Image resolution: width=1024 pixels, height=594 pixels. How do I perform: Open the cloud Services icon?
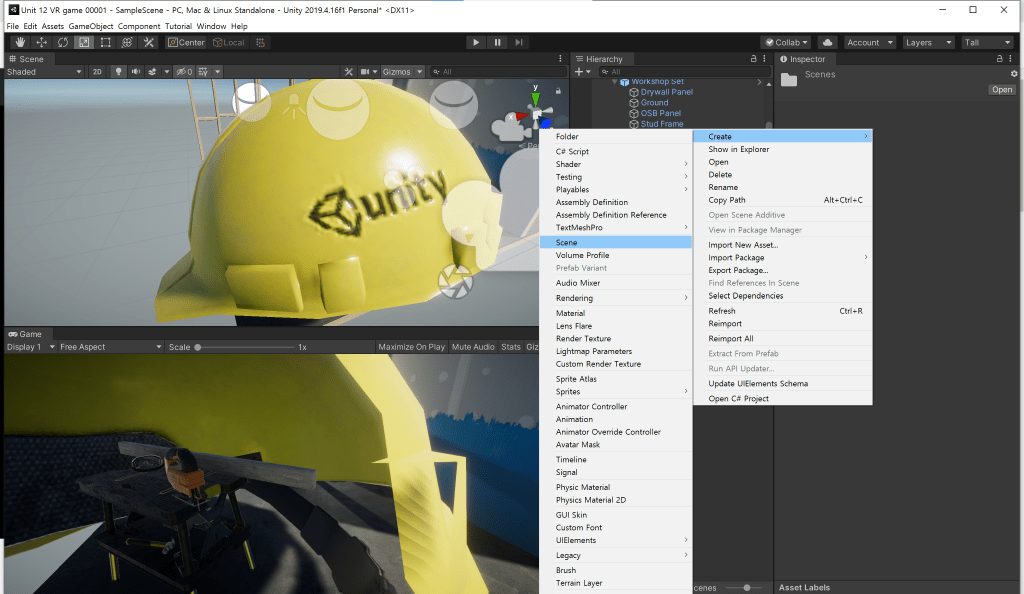[x=827, y=42]
